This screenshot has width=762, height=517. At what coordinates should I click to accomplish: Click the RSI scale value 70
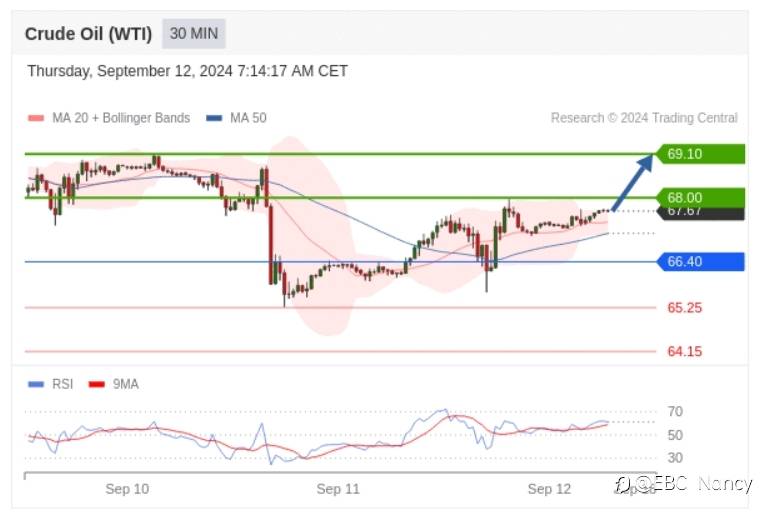(x=675, y=412)
